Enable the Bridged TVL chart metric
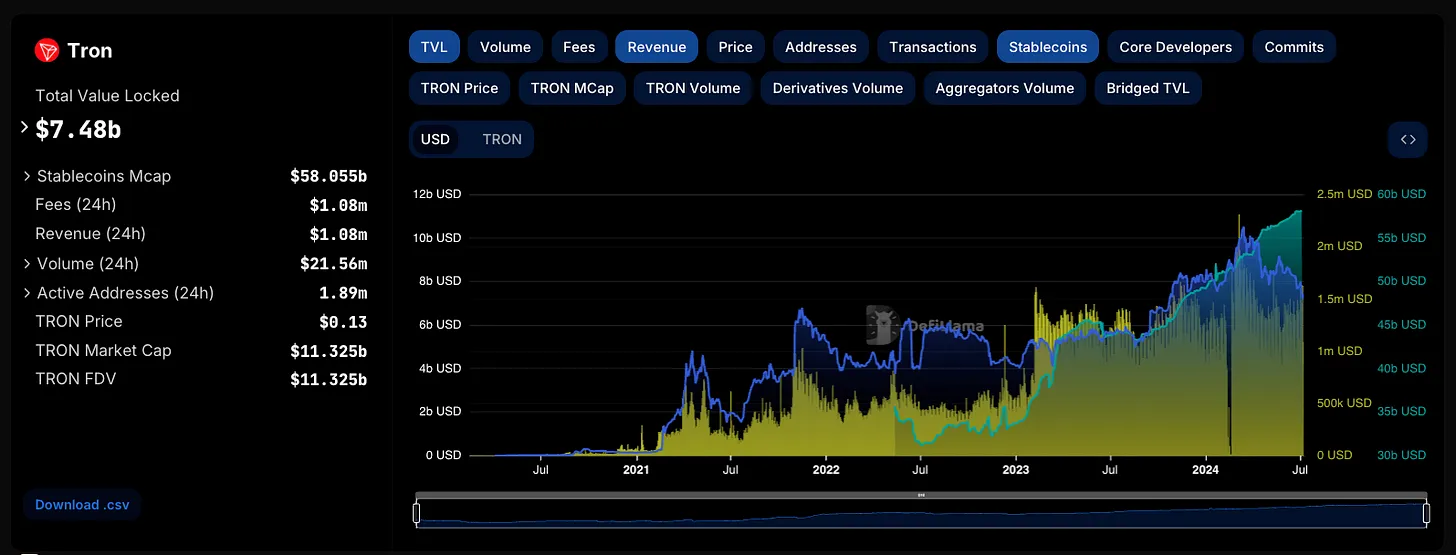The image size is (1456, 555). pos(1148,88)
